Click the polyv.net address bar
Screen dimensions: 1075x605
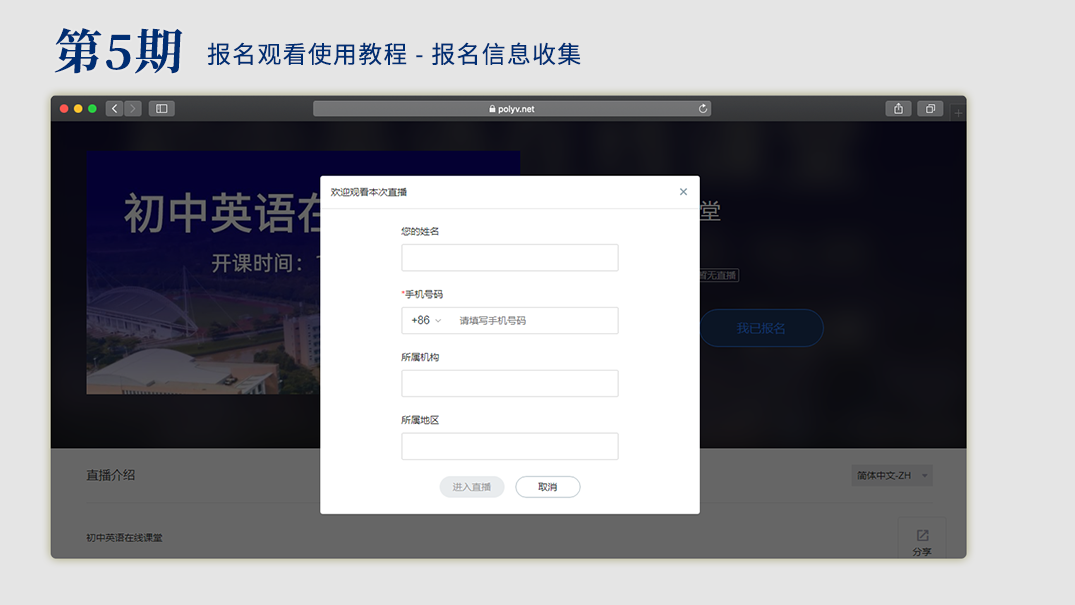tap(512, 109)
